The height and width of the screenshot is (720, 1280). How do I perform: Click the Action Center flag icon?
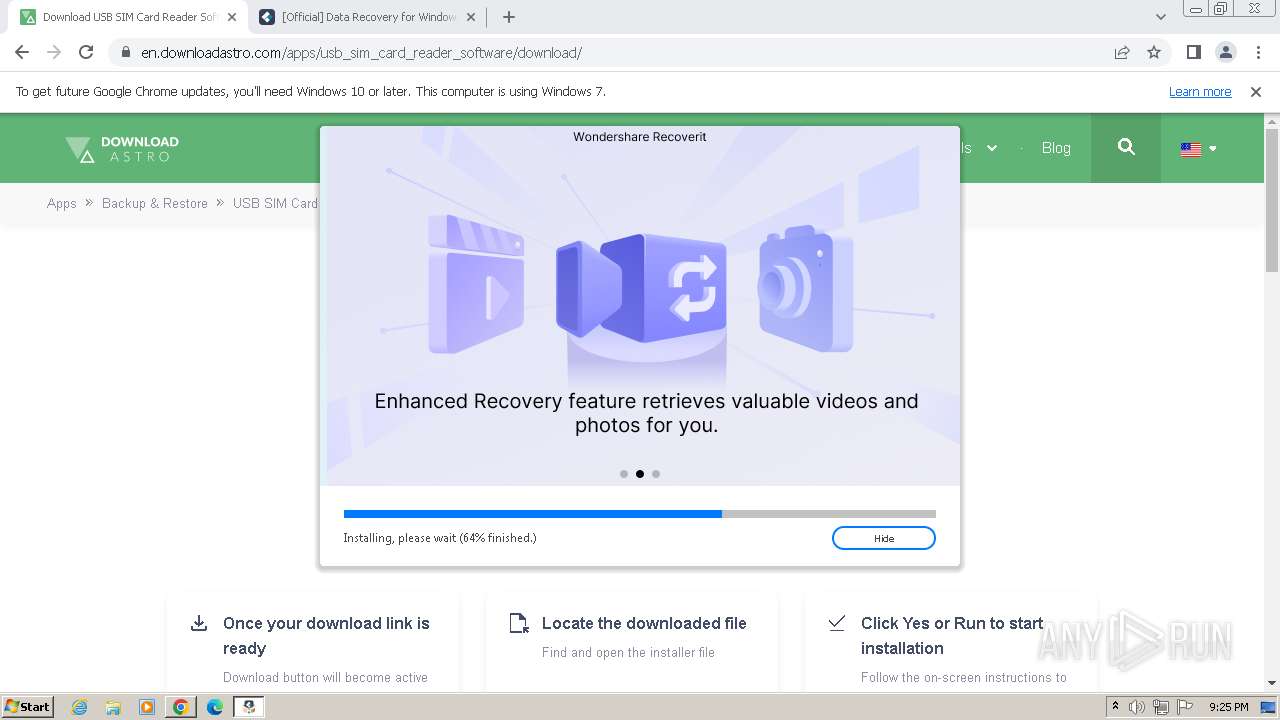point(1183,707)
